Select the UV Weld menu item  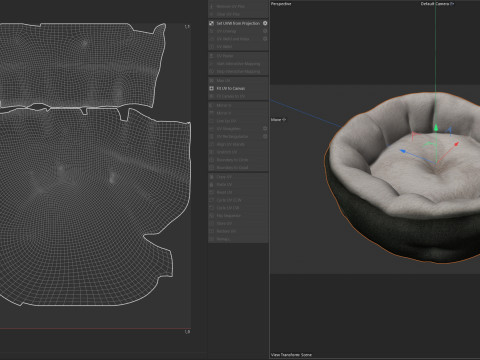coord(238,46)
